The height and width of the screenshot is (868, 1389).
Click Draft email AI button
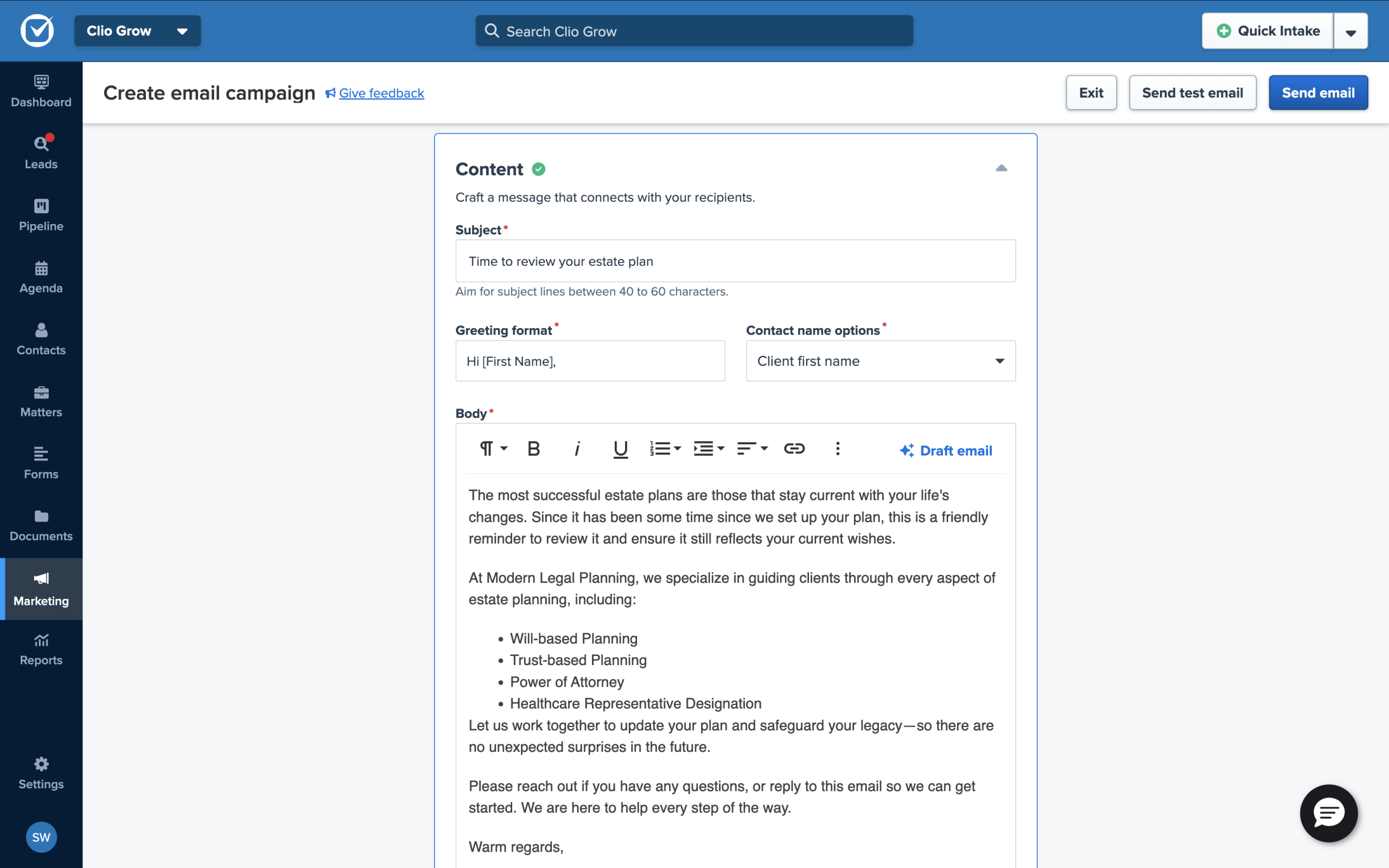tap(946, 451)
